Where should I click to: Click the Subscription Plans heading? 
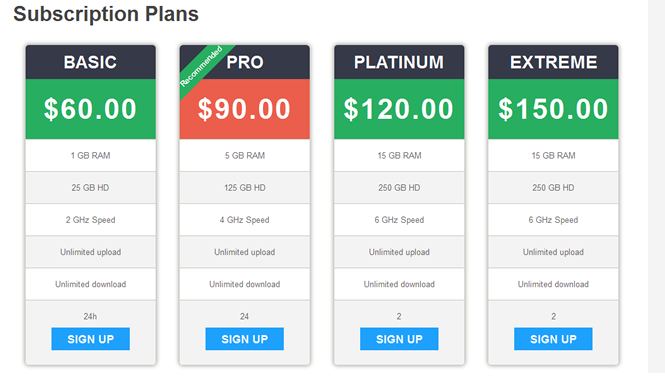pyautogui.click(x=106, y=14)
